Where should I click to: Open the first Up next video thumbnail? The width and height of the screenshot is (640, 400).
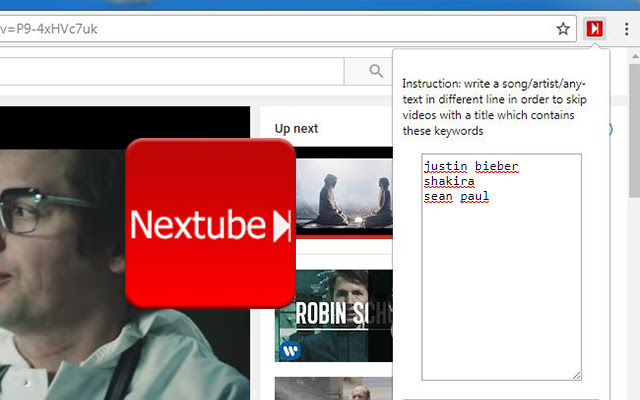334,193
